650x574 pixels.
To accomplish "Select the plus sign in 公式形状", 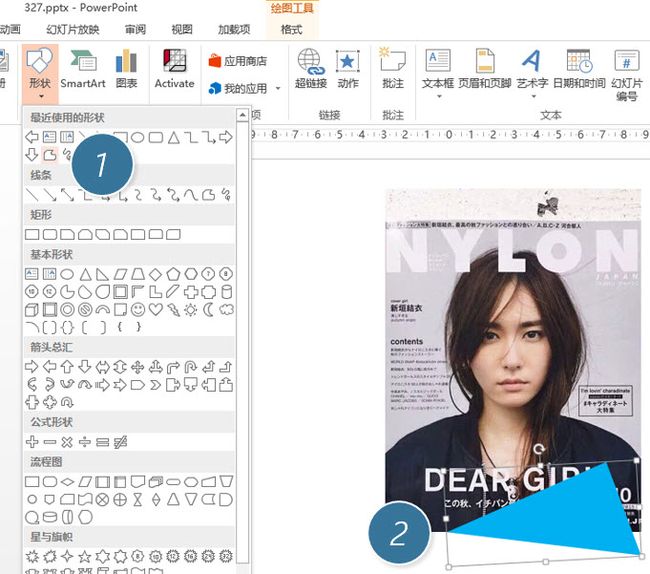I will (32, 442).
